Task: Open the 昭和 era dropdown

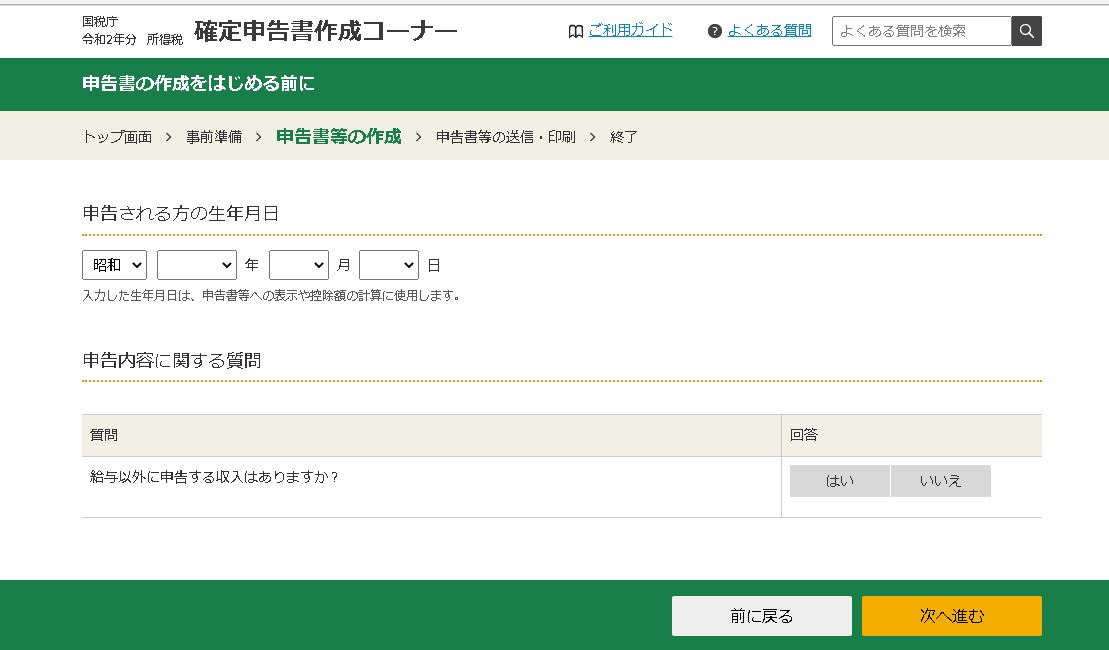Action: pos(114,265)
